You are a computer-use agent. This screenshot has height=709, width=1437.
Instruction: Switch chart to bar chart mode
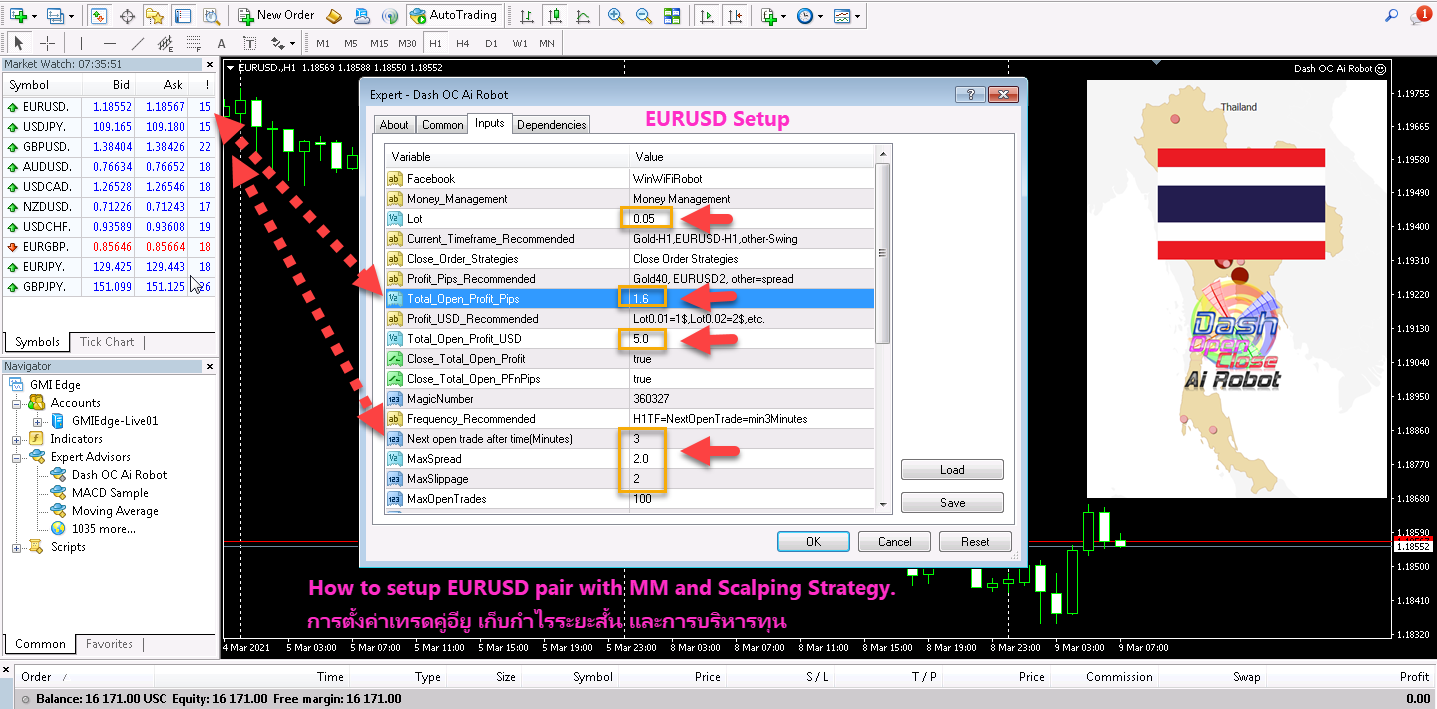click(x=527, y=15)
